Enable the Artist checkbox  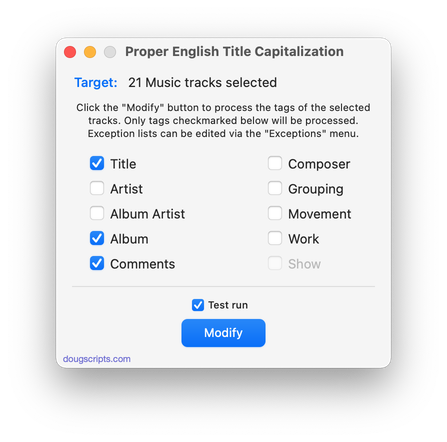pyautogui.click(x=97, y=188)
